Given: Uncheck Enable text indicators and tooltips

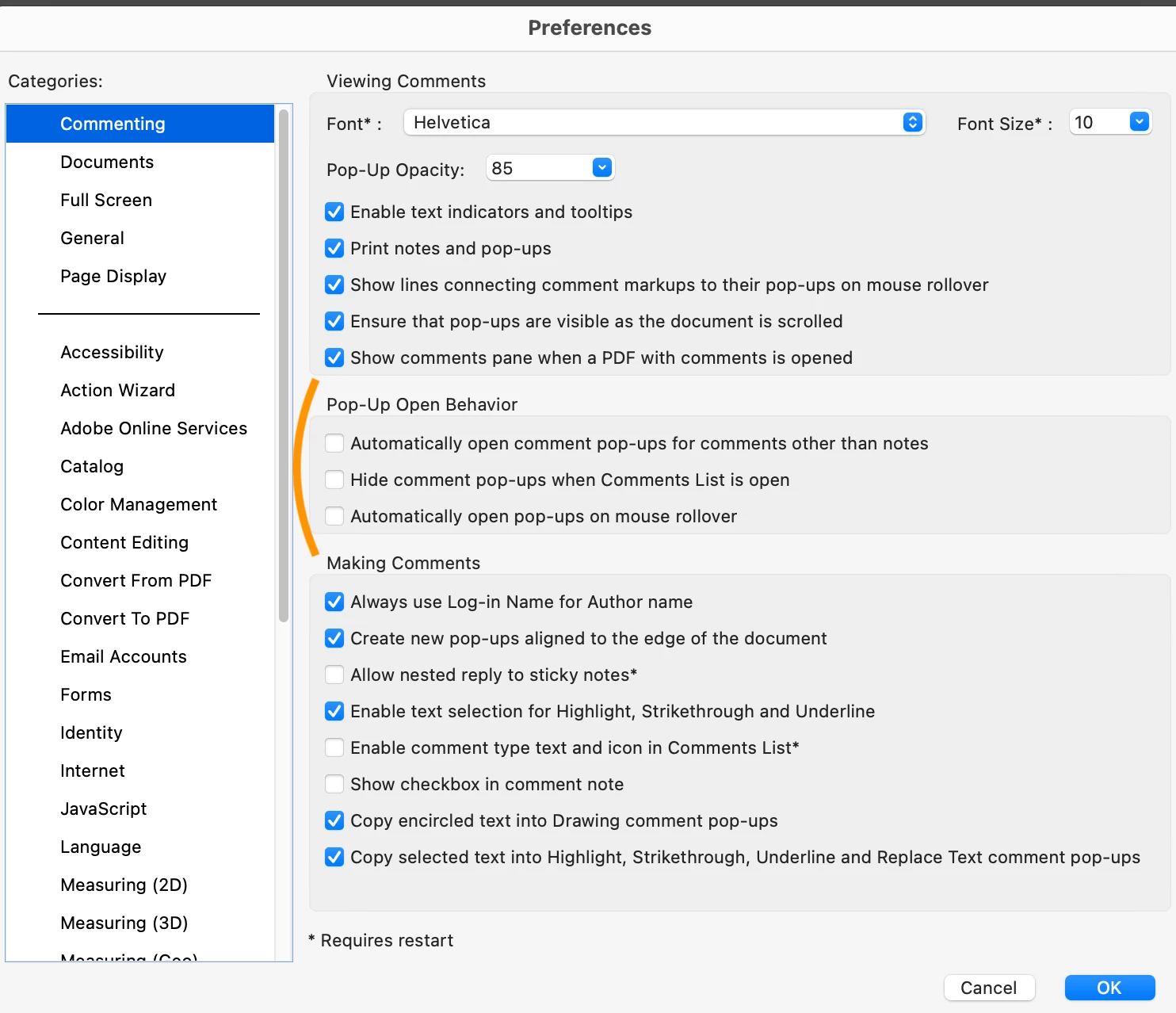Looking at the screenshot, I should (x=334, y=212).
